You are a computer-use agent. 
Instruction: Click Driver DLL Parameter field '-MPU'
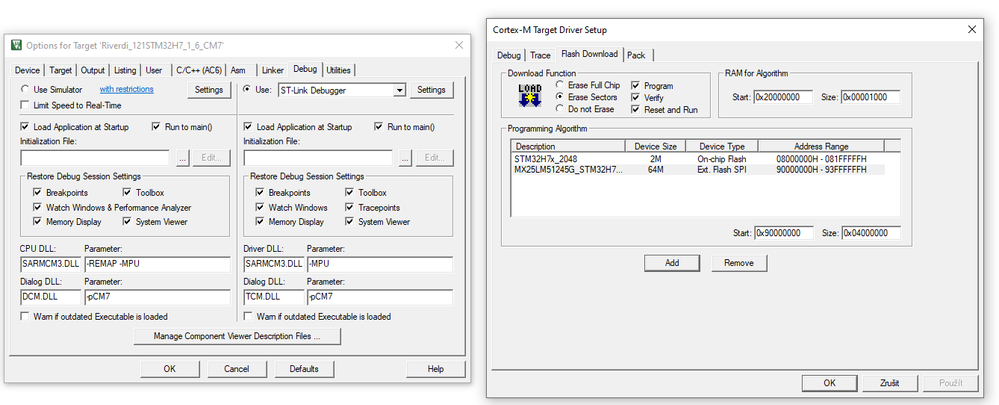380,264
